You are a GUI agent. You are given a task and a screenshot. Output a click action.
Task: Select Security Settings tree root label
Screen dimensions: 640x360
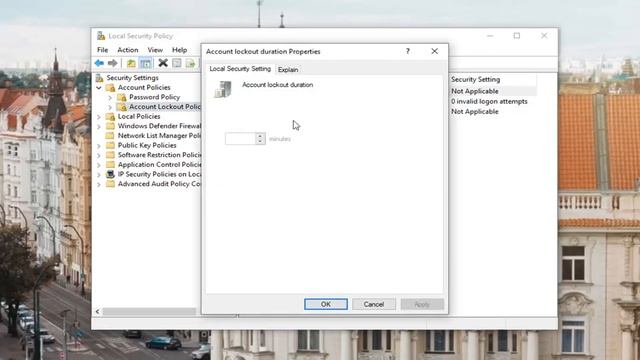pos(132,78)
